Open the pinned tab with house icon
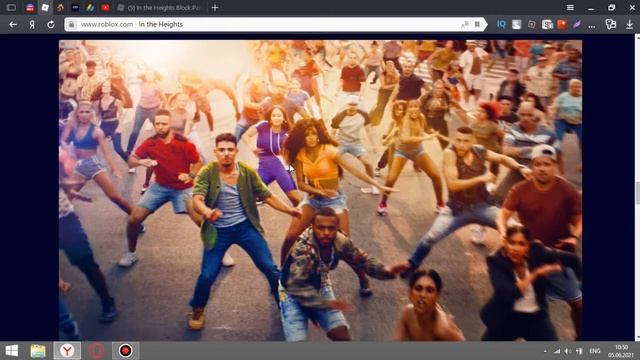The height and width of the screenshot is (360, 640). 60,7
